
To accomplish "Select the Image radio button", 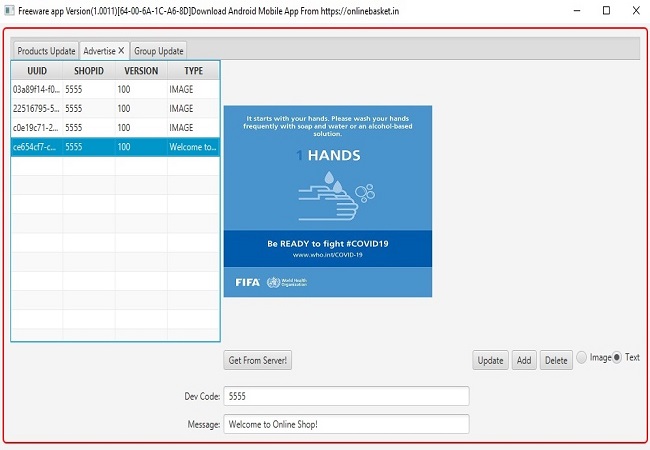I will [x=582, y=357].
